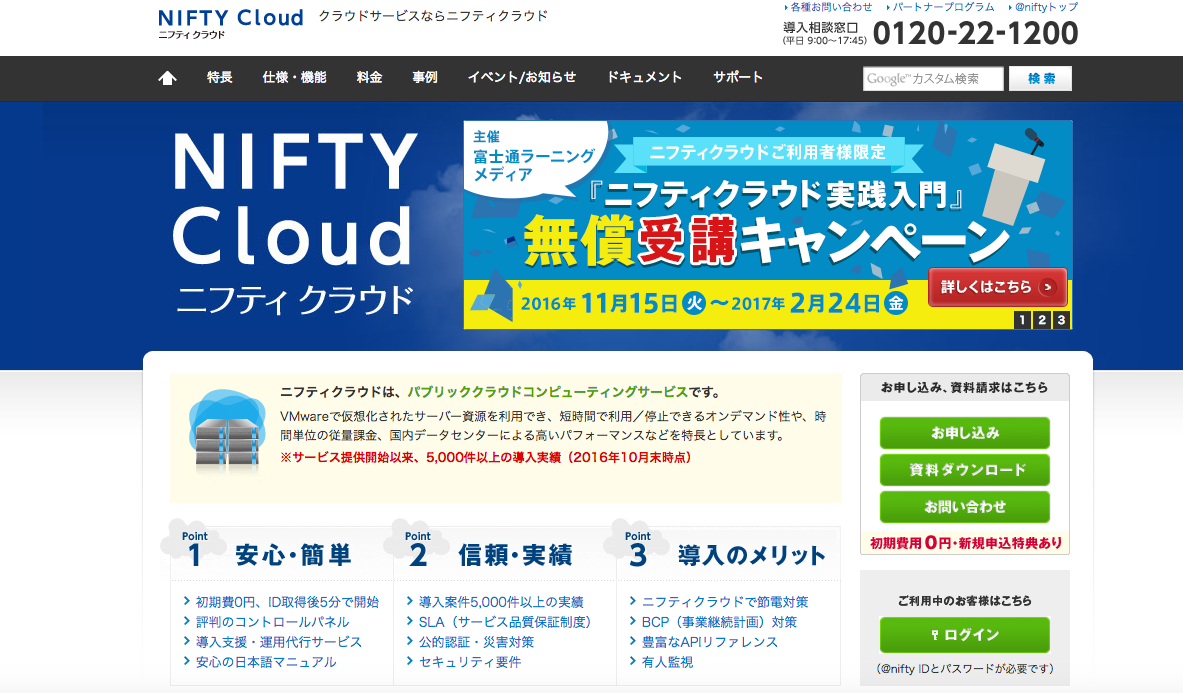Open SLA(サービス品質保証制度) link
Screen dimensions: 1183x693
coord(505,622)
